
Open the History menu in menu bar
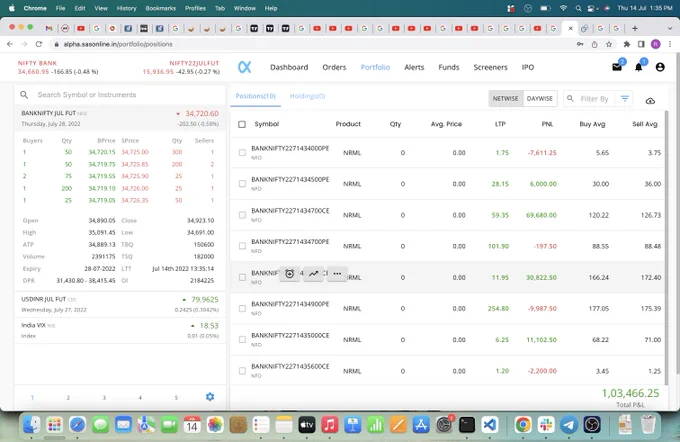126,8
